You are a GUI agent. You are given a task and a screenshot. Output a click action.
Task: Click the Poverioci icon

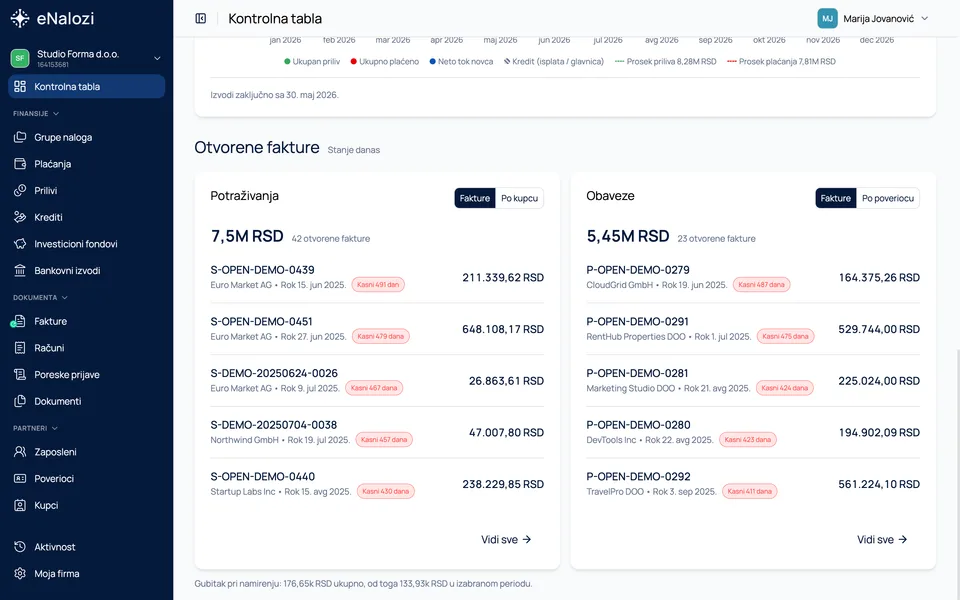coord(20,479)
